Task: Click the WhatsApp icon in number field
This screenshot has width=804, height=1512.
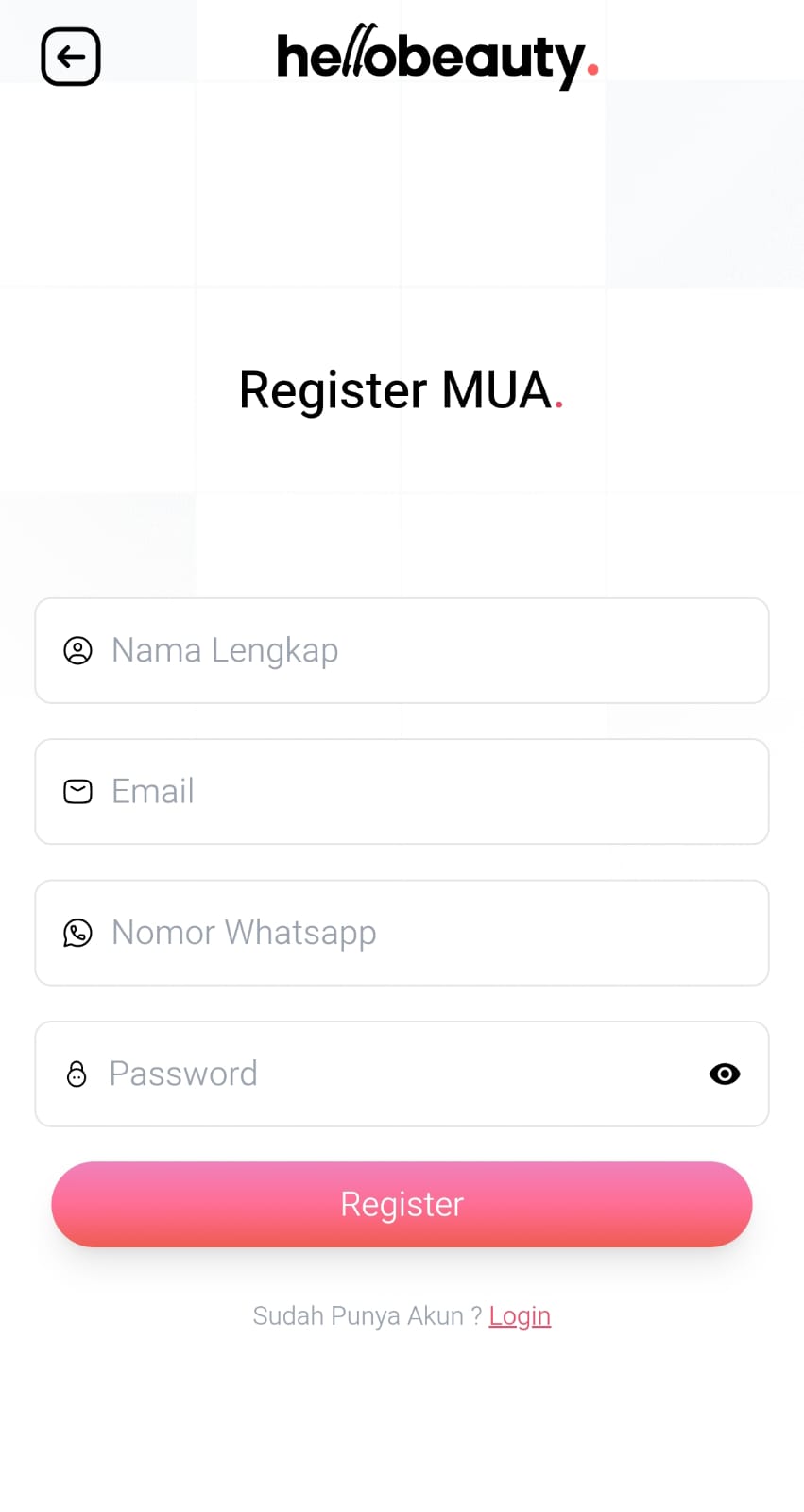Action: 77,933
